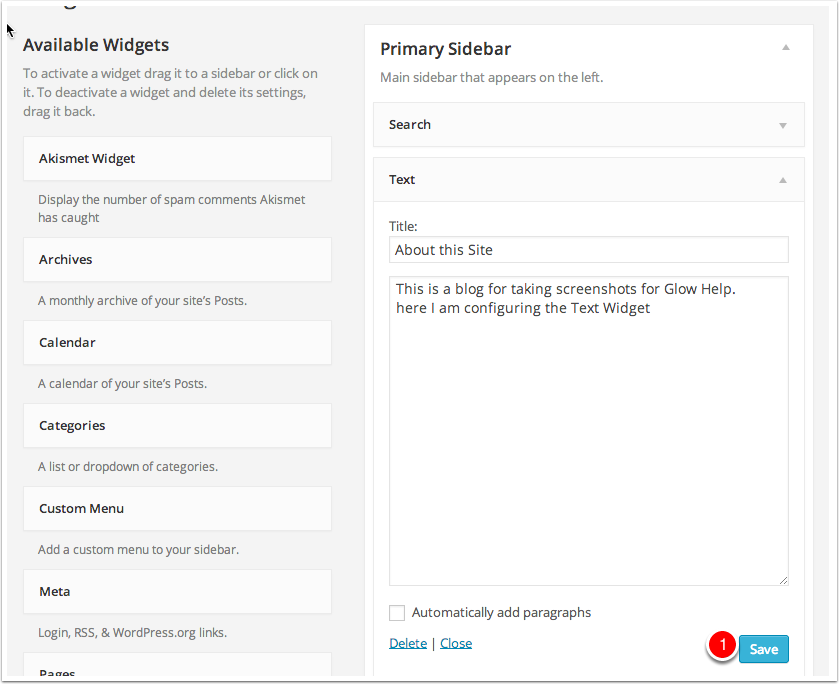Expand the Search widget arrow
The image size is (839, 684).
[x=783, y=126]
